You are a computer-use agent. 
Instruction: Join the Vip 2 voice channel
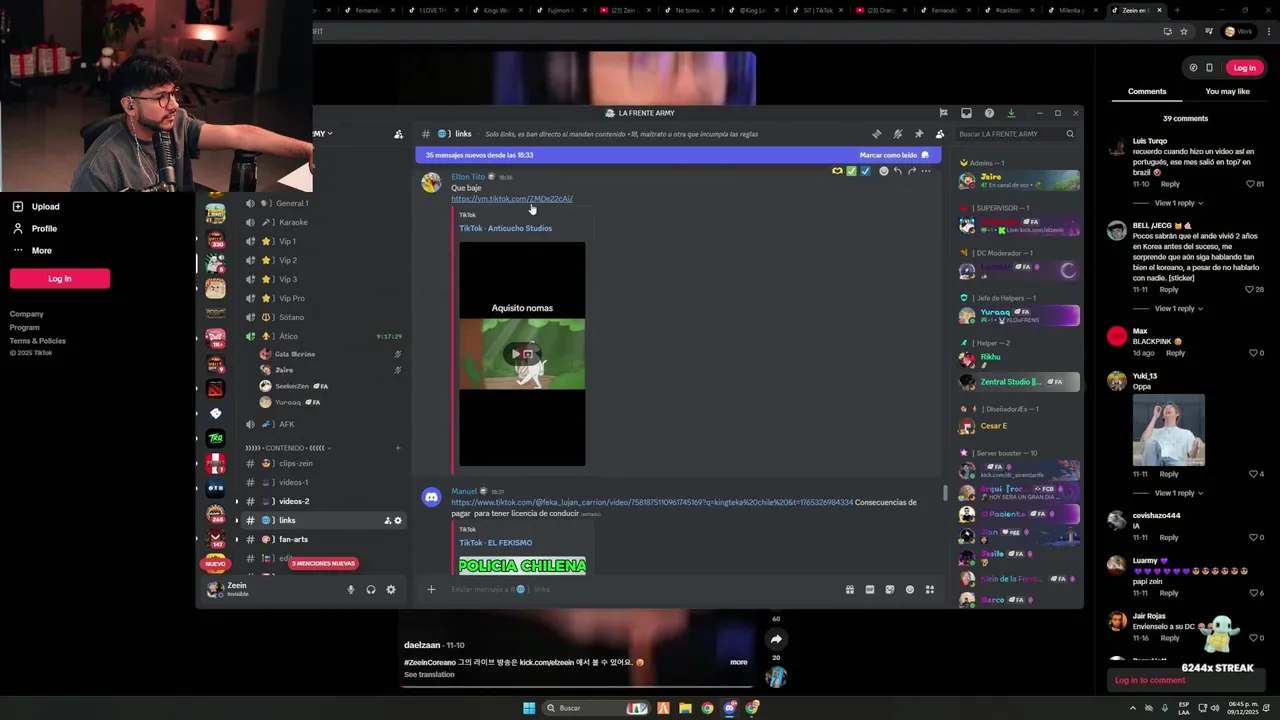tap(326, 260)
